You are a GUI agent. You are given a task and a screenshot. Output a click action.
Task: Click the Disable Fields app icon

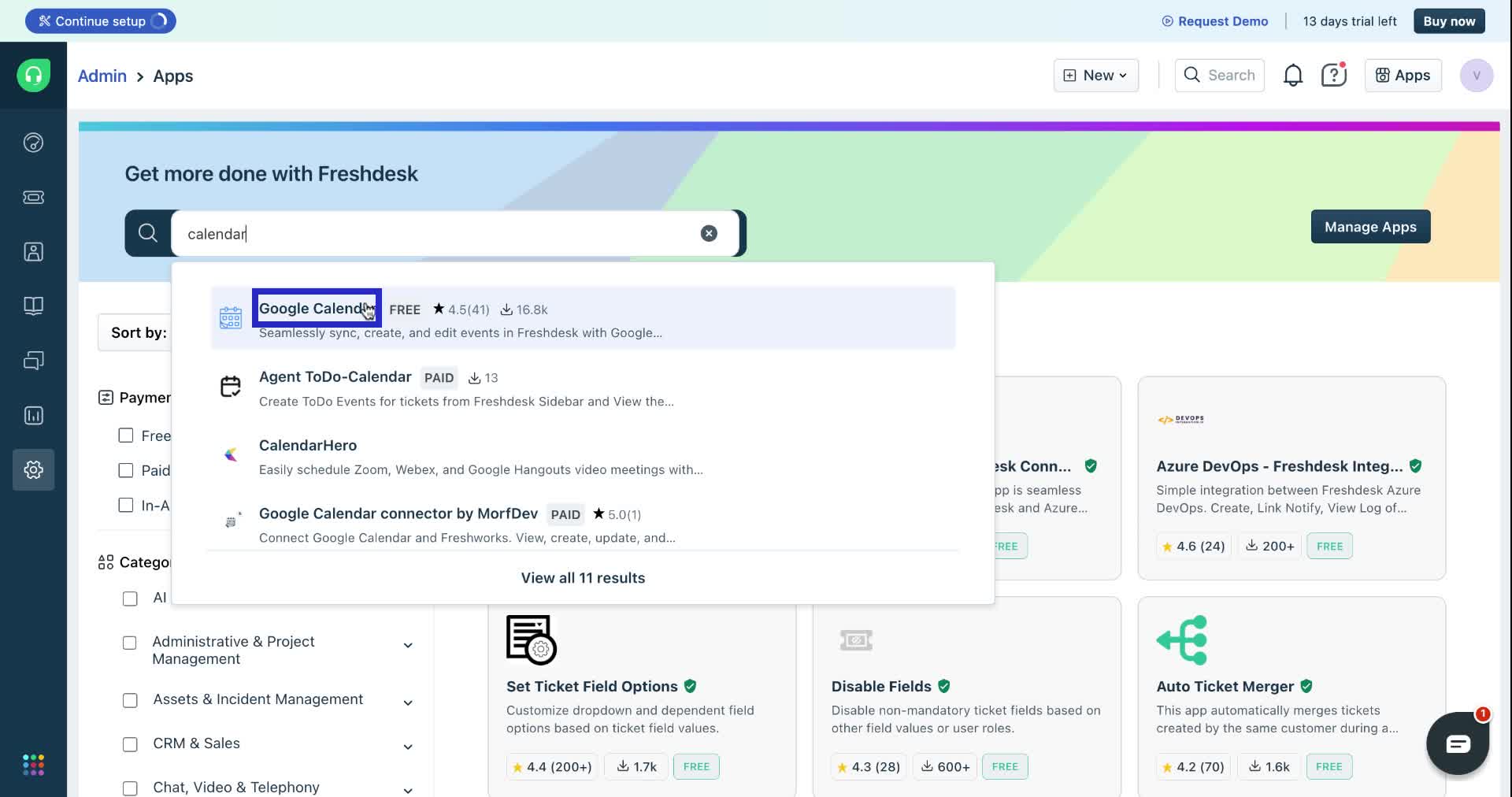pos(856,640)
